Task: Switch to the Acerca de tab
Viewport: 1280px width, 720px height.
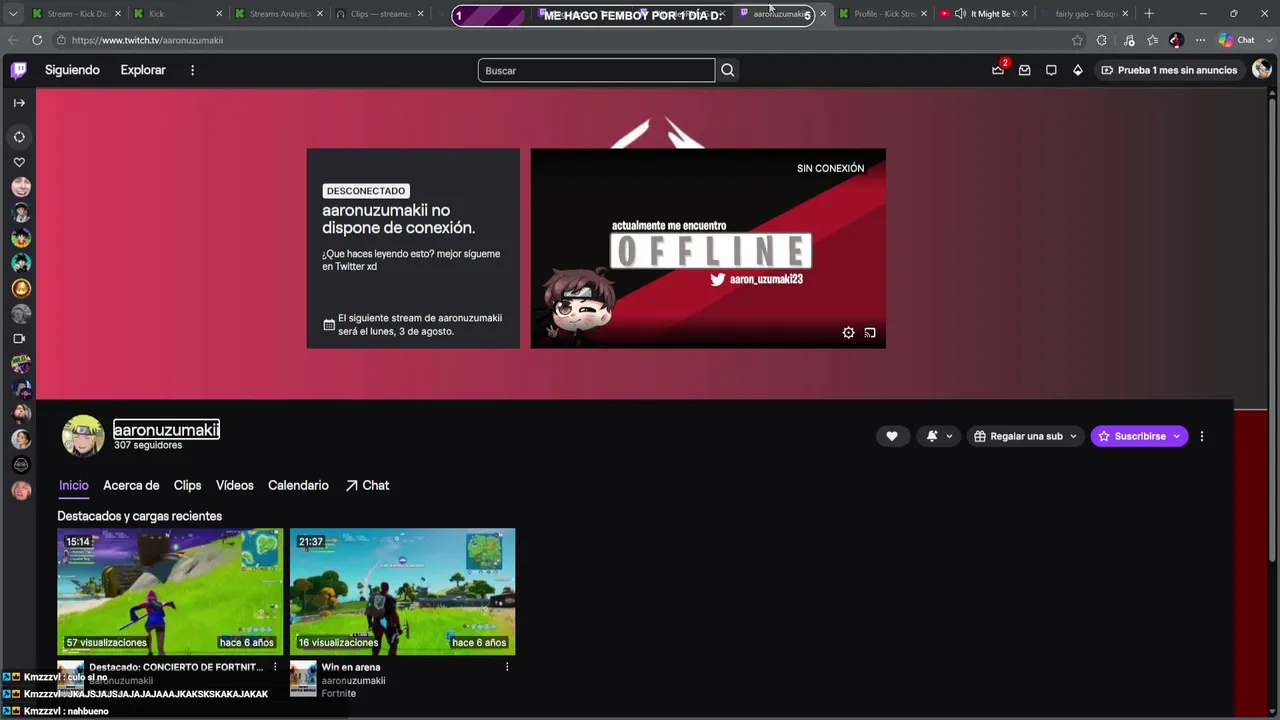Action: pos(131,485)
